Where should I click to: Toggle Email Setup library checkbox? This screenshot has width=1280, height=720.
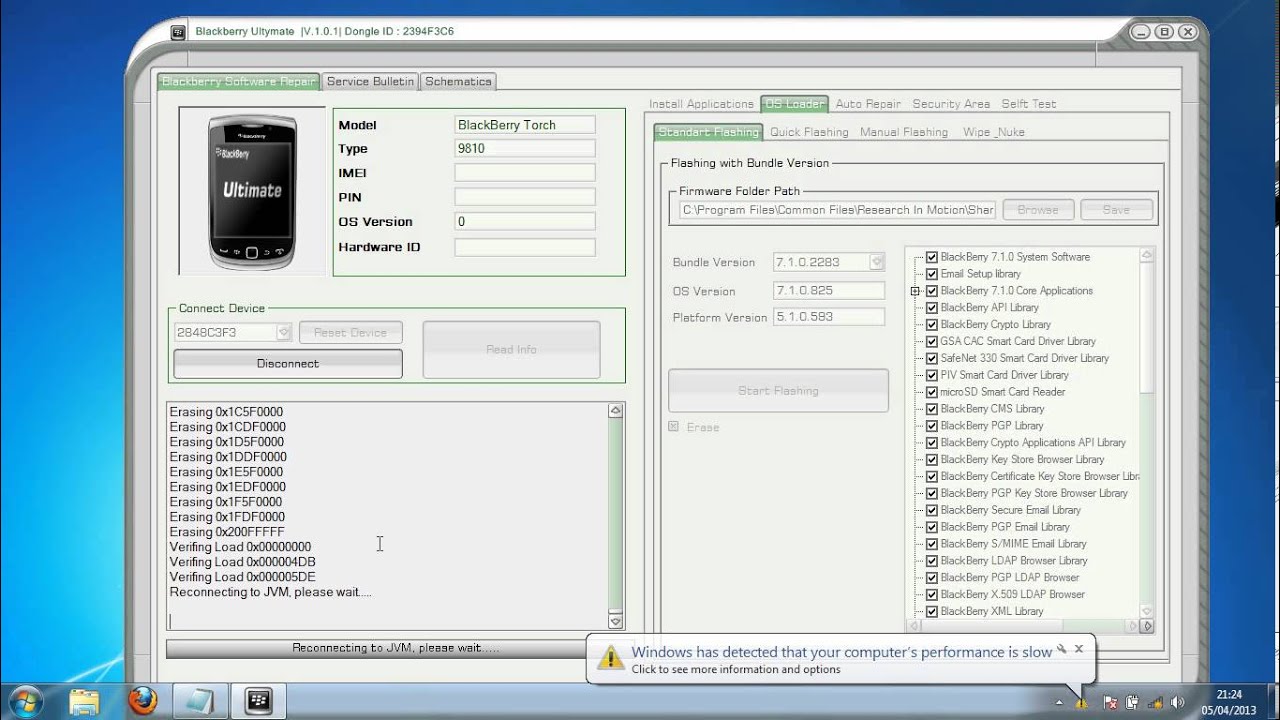click(932, 274)
